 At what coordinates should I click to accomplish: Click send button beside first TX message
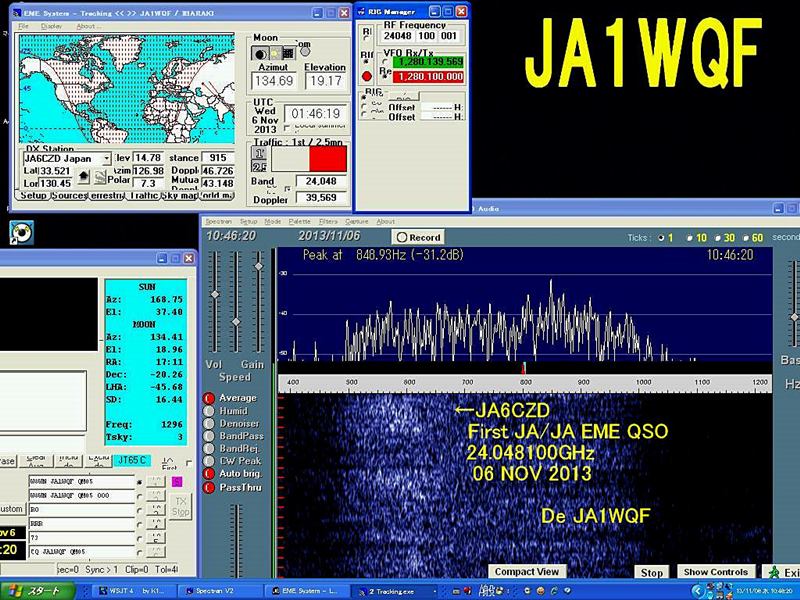156,482
